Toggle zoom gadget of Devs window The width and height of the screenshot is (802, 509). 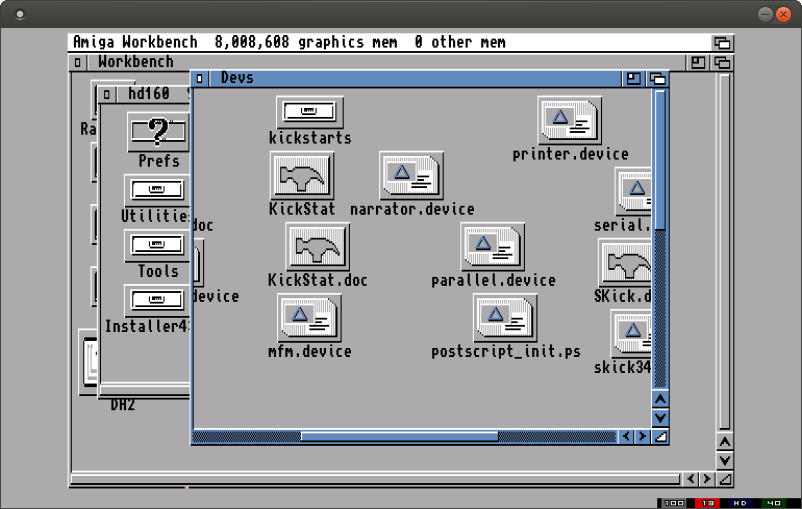633,78
